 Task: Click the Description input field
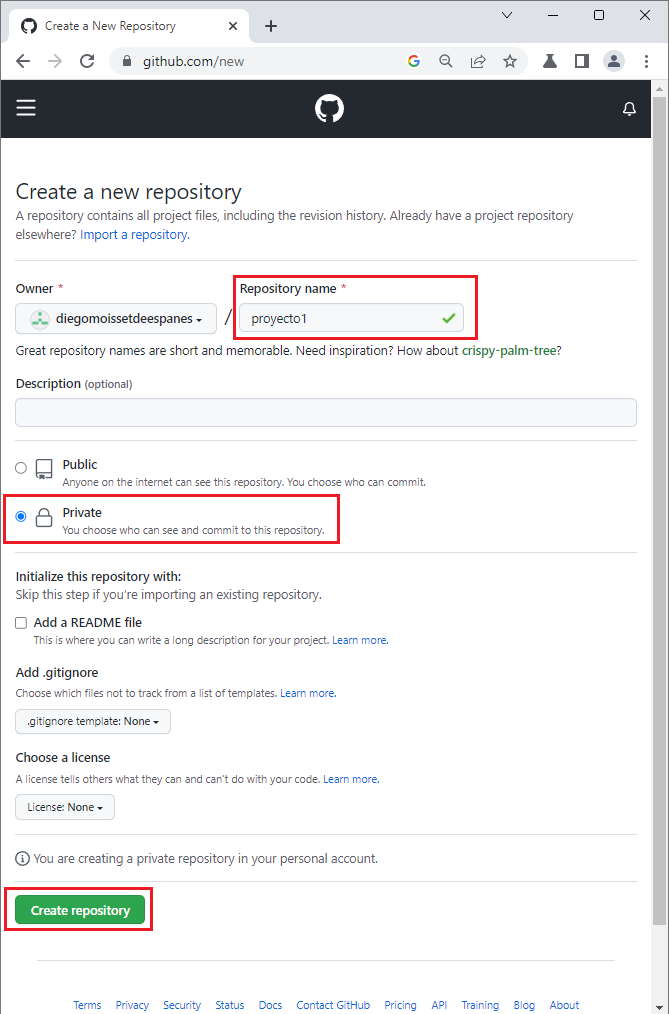pyautogui.click(x=326, y=412)
